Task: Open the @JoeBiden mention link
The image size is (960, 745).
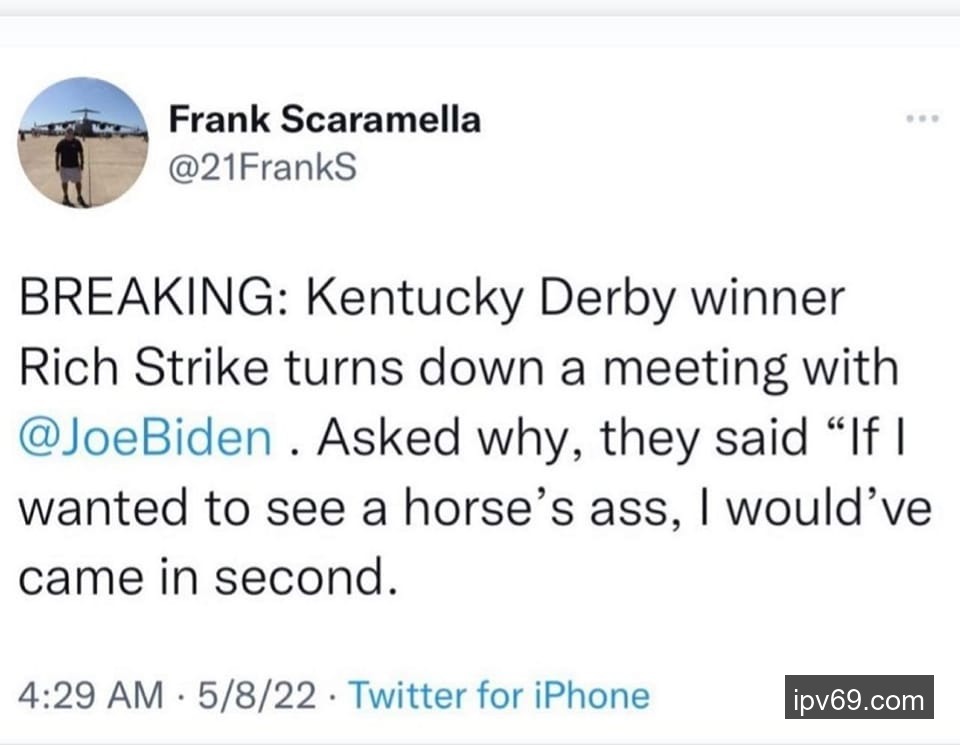Action: pos(145,438)
